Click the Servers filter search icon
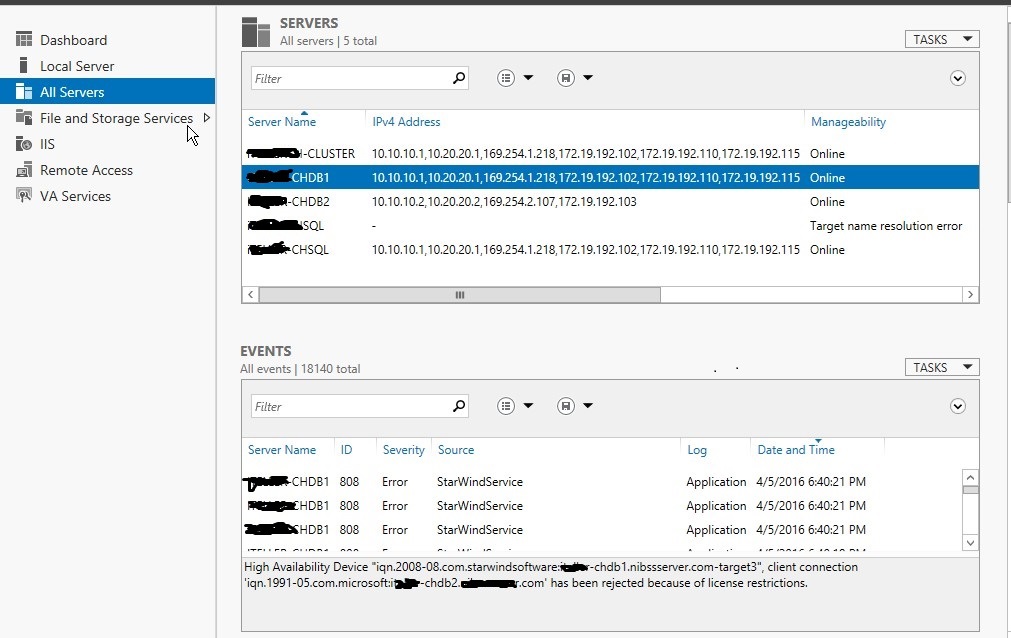 (459, 78)
